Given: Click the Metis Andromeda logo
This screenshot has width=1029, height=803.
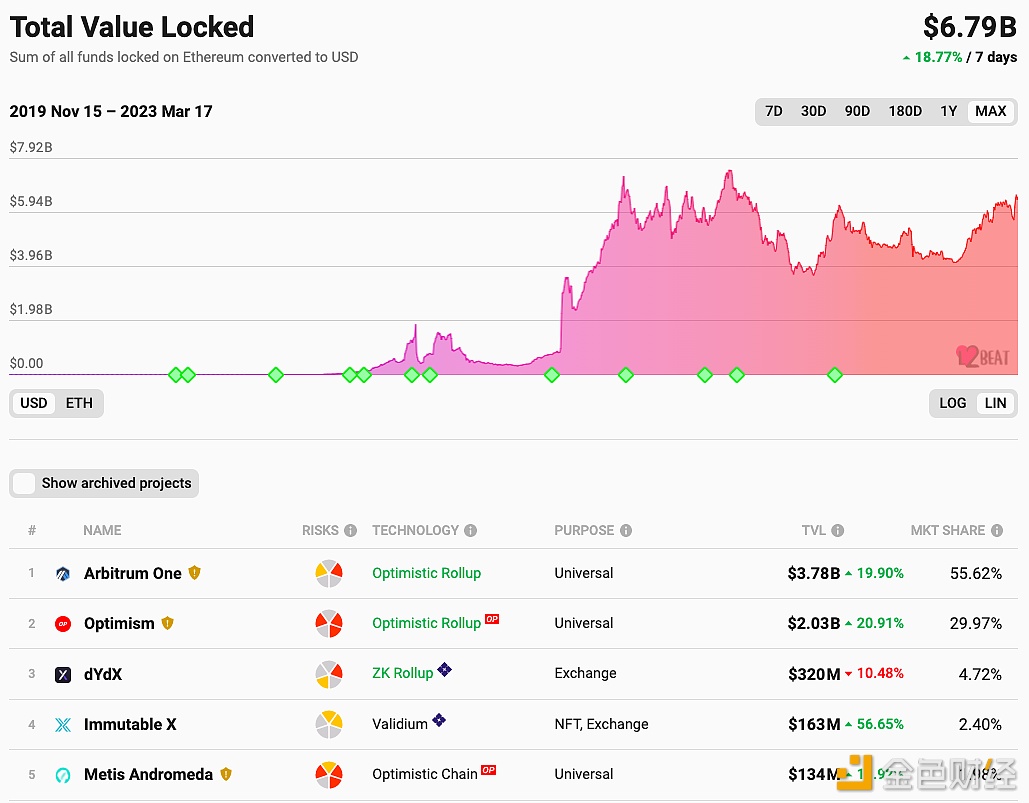Looking at the screenshot, I should (x=62, y=774).
